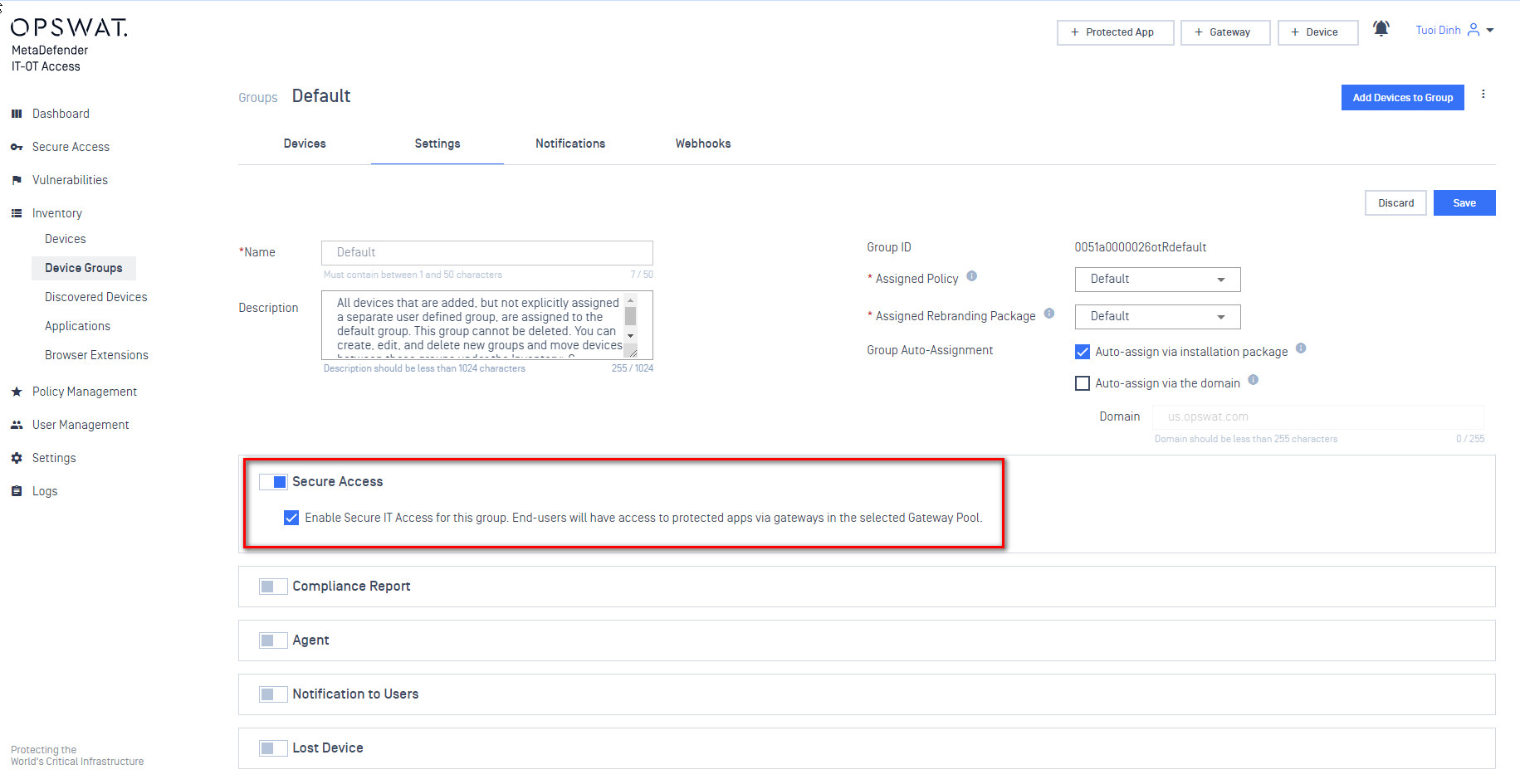
Task: Click the Assigned Policy info icon
Action: coord(971,276)
